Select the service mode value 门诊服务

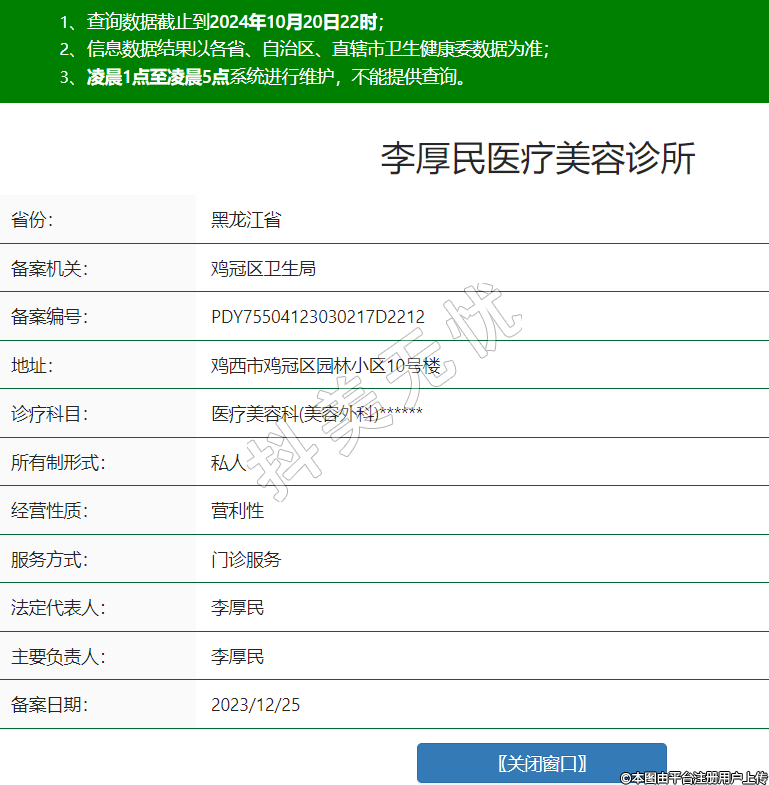pyautogui.click(x=246, y=559)
